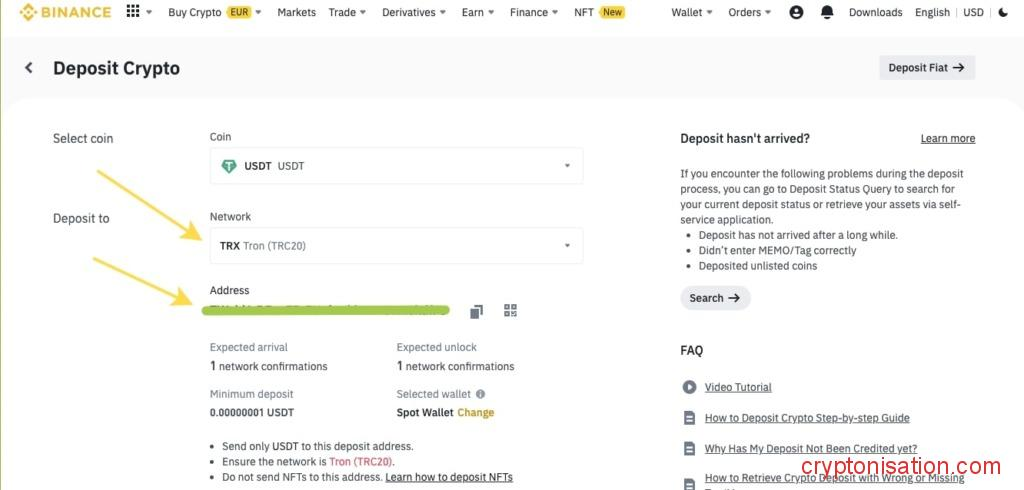Open the notifications bell icon

coord(827,12)
